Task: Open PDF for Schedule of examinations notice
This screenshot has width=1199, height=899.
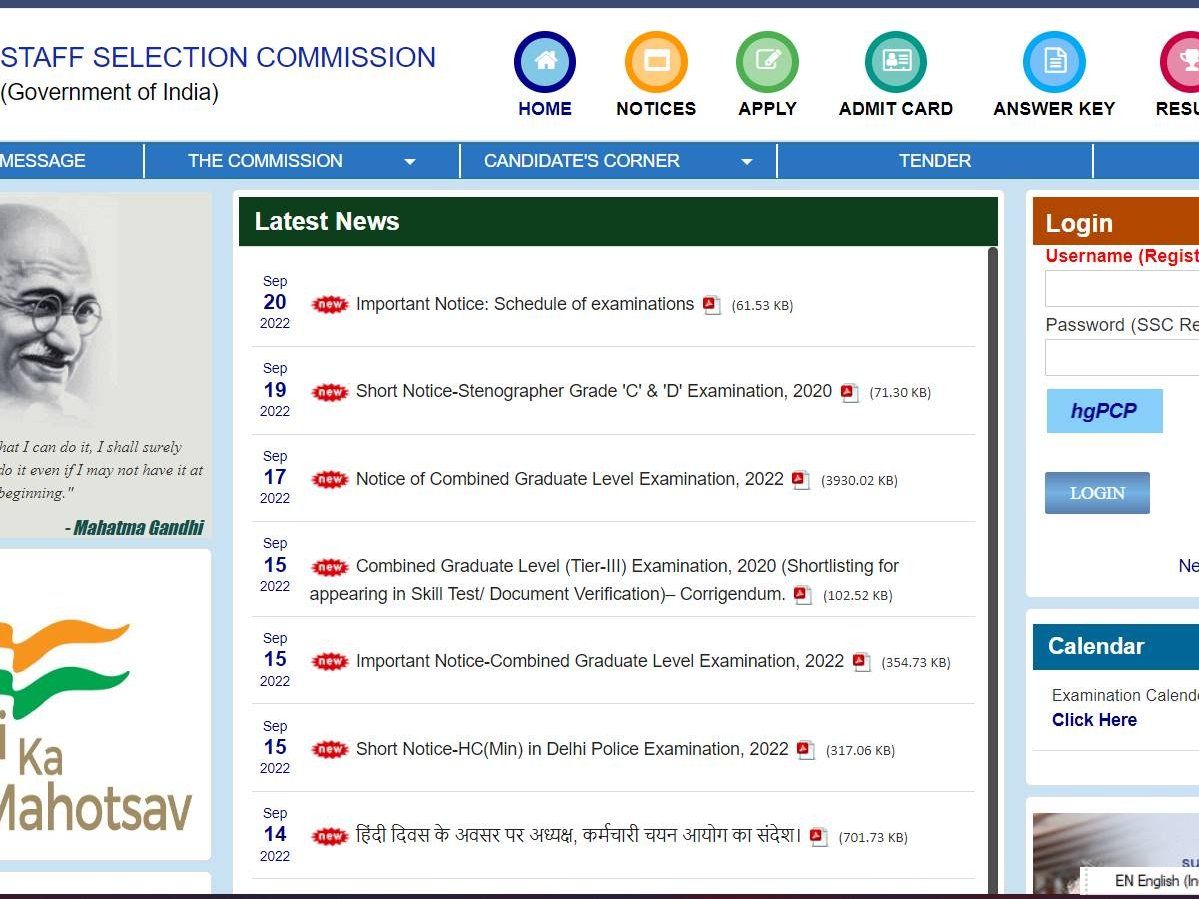Action: point(711,305)
